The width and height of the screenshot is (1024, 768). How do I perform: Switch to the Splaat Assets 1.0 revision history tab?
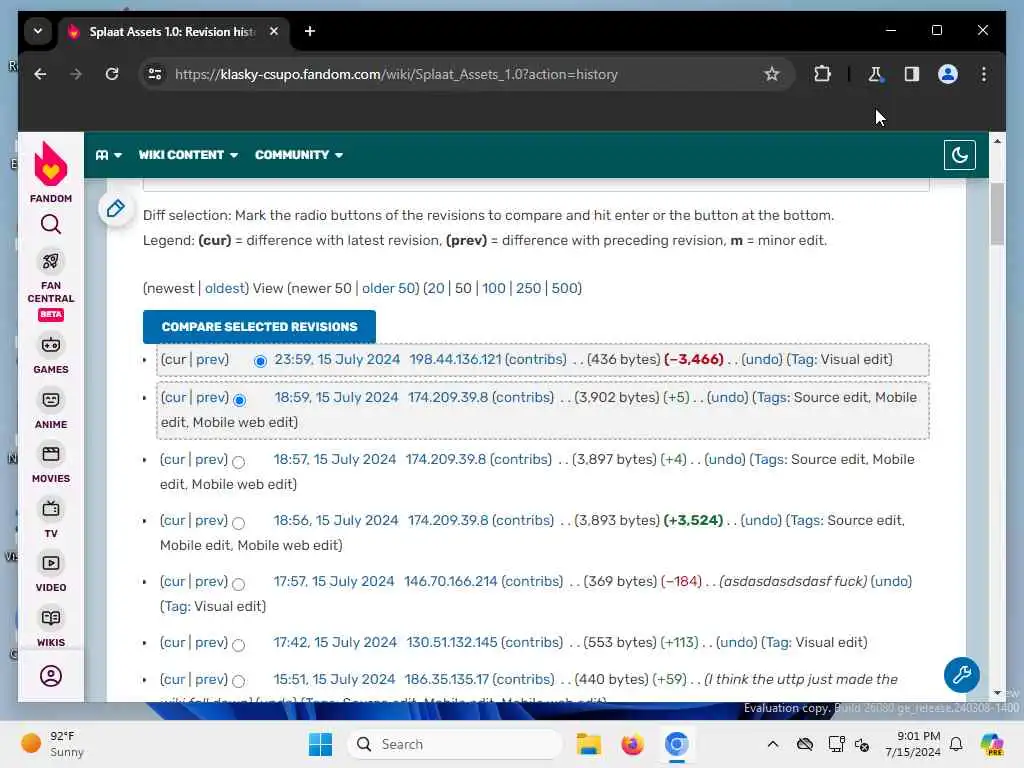[x=173, y=31]
